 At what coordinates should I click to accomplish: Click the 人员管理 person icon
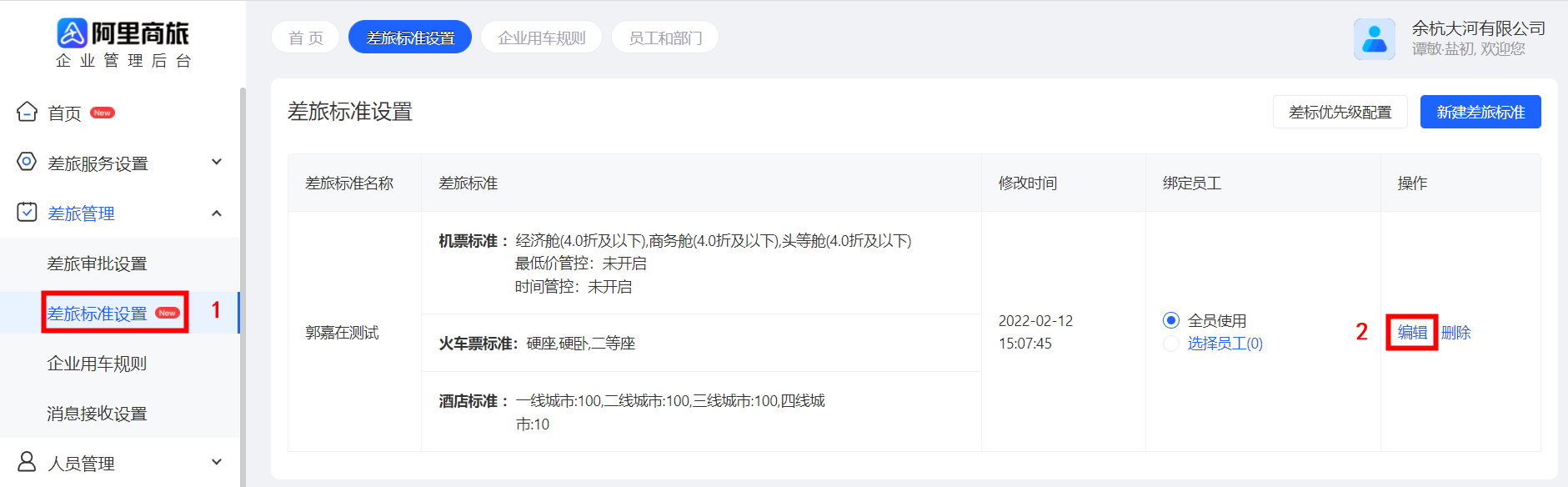point(27,462)
